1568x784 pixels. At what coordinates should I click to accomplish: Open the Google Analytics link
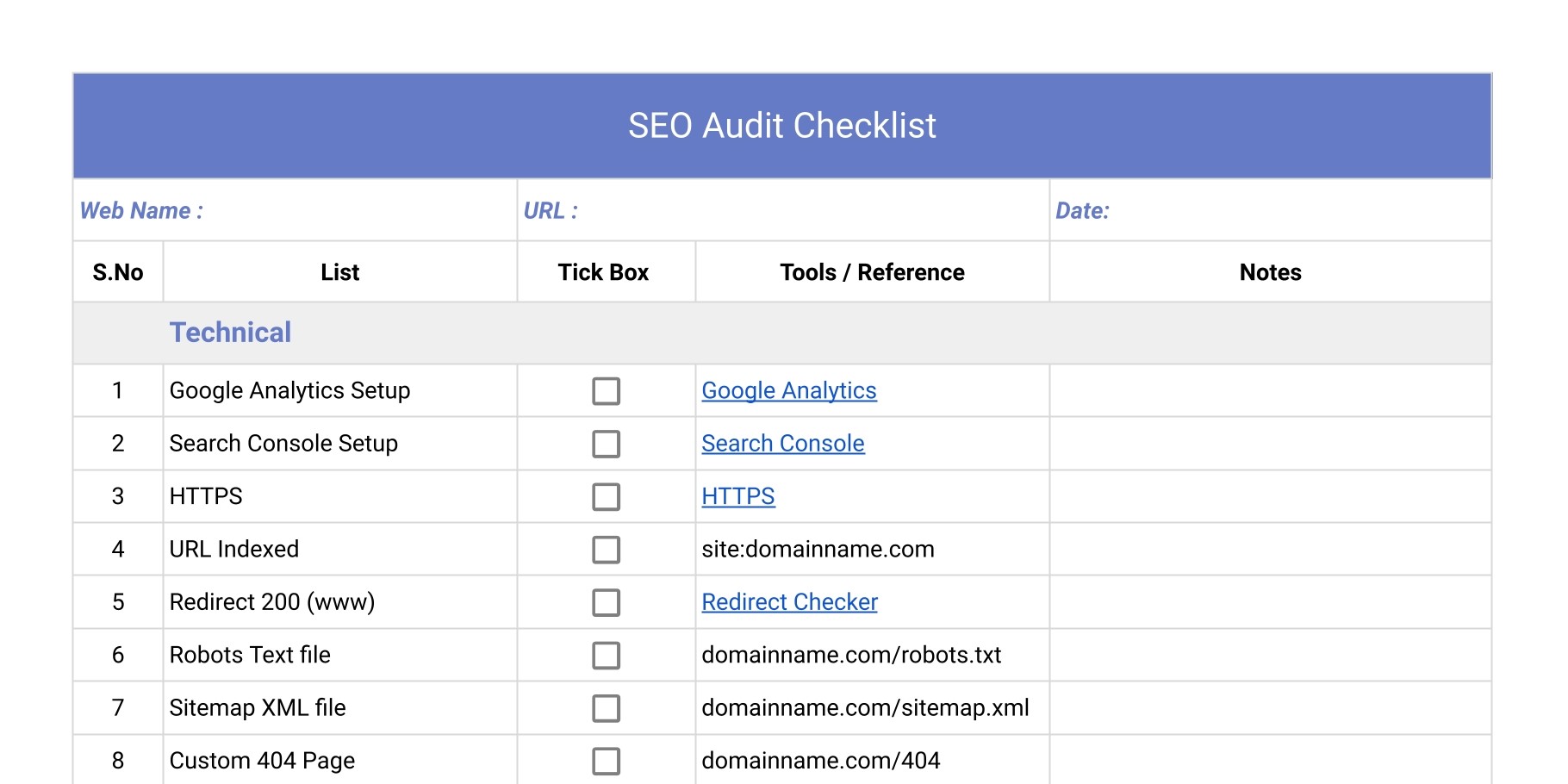coord(790,390)
